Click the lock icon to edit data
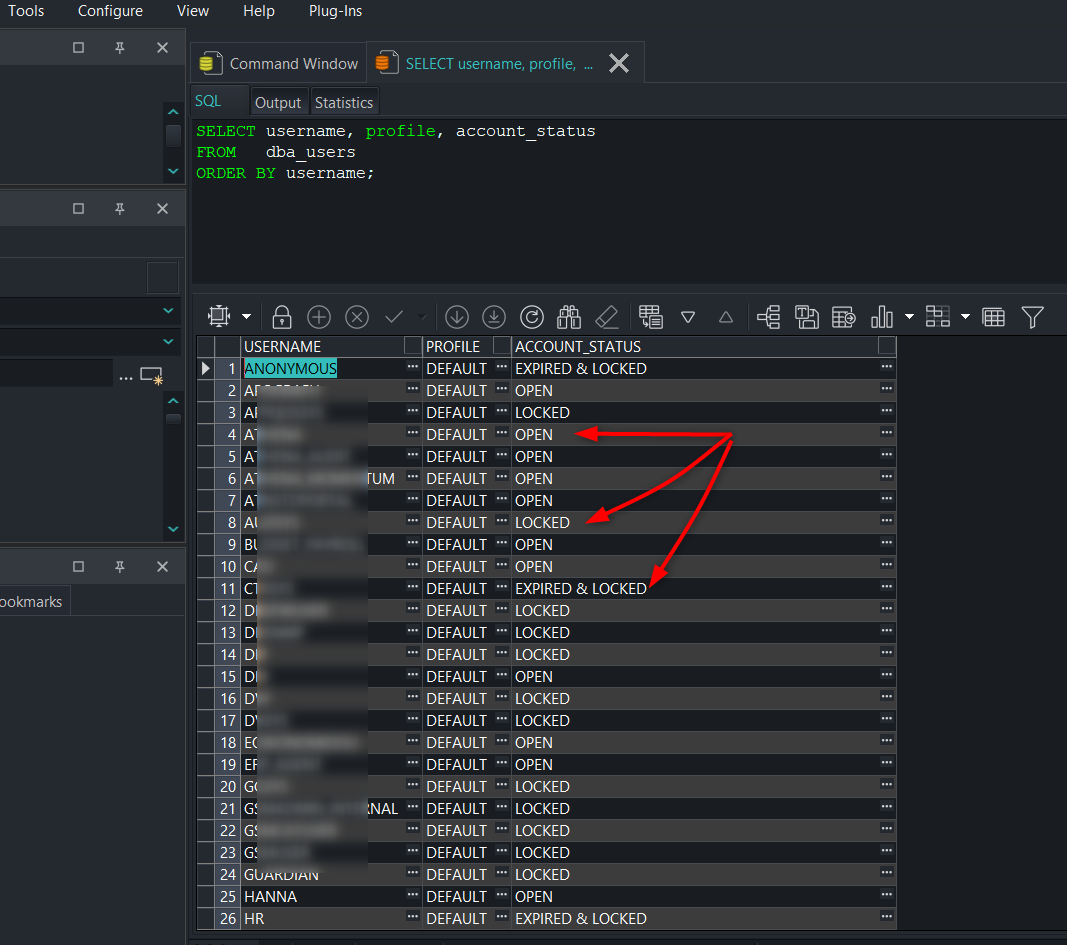1067x945 pixels. pyautogui.click(x=282, y=317)
